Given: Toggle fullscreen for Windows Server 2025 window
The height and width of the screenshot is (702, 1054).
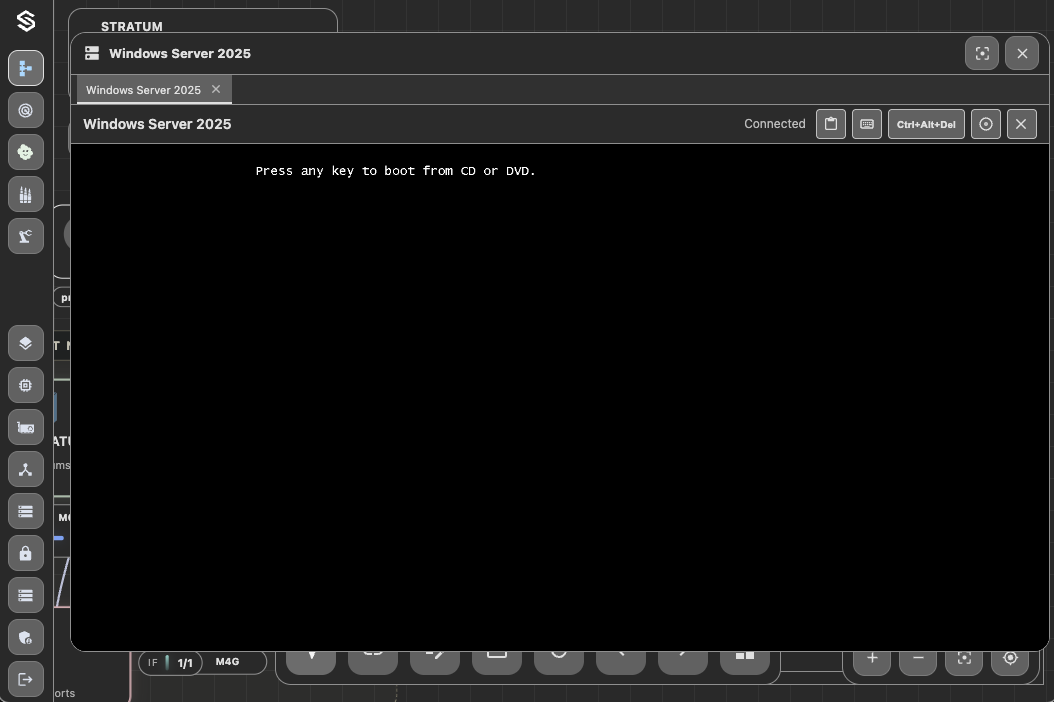Looking at the screenshot, I should click(982, 53).
